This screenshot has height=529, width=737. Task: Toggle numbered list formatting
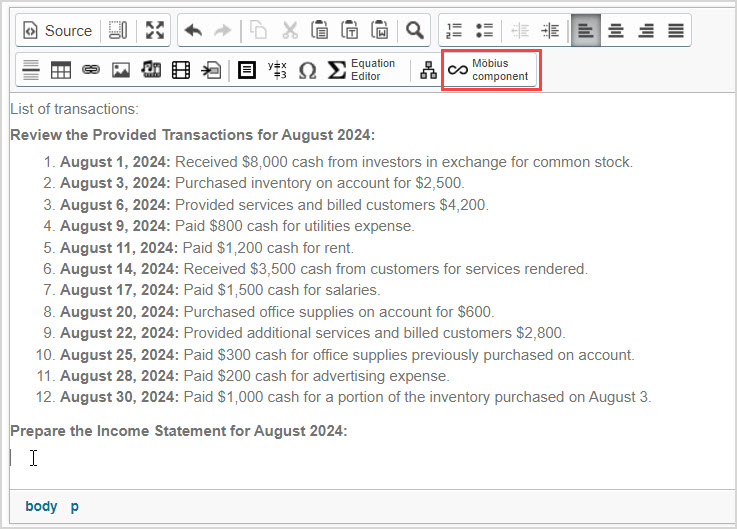click(454, 31)
